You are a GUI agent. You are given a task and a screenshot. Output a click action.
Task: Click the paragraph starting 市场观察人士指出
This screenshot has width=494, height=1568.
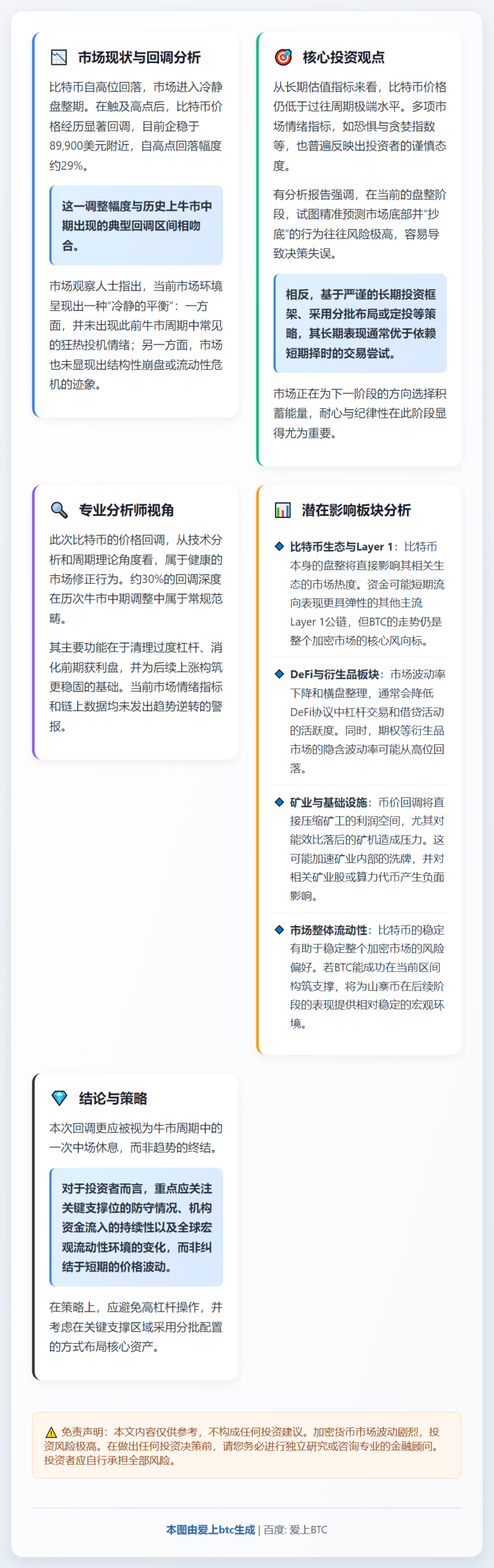click(136, 335)
